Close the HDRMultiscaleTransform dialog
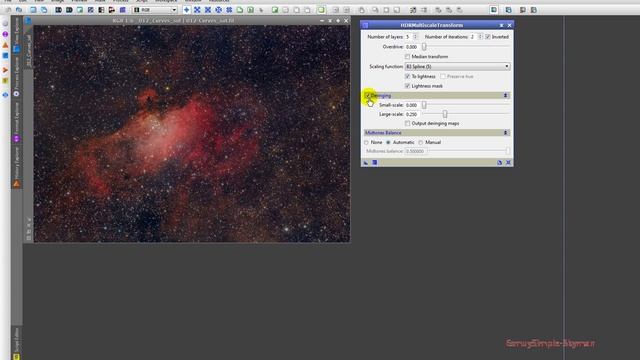The height and width of the screenshot is (360, 640). [x=509, y=25]
